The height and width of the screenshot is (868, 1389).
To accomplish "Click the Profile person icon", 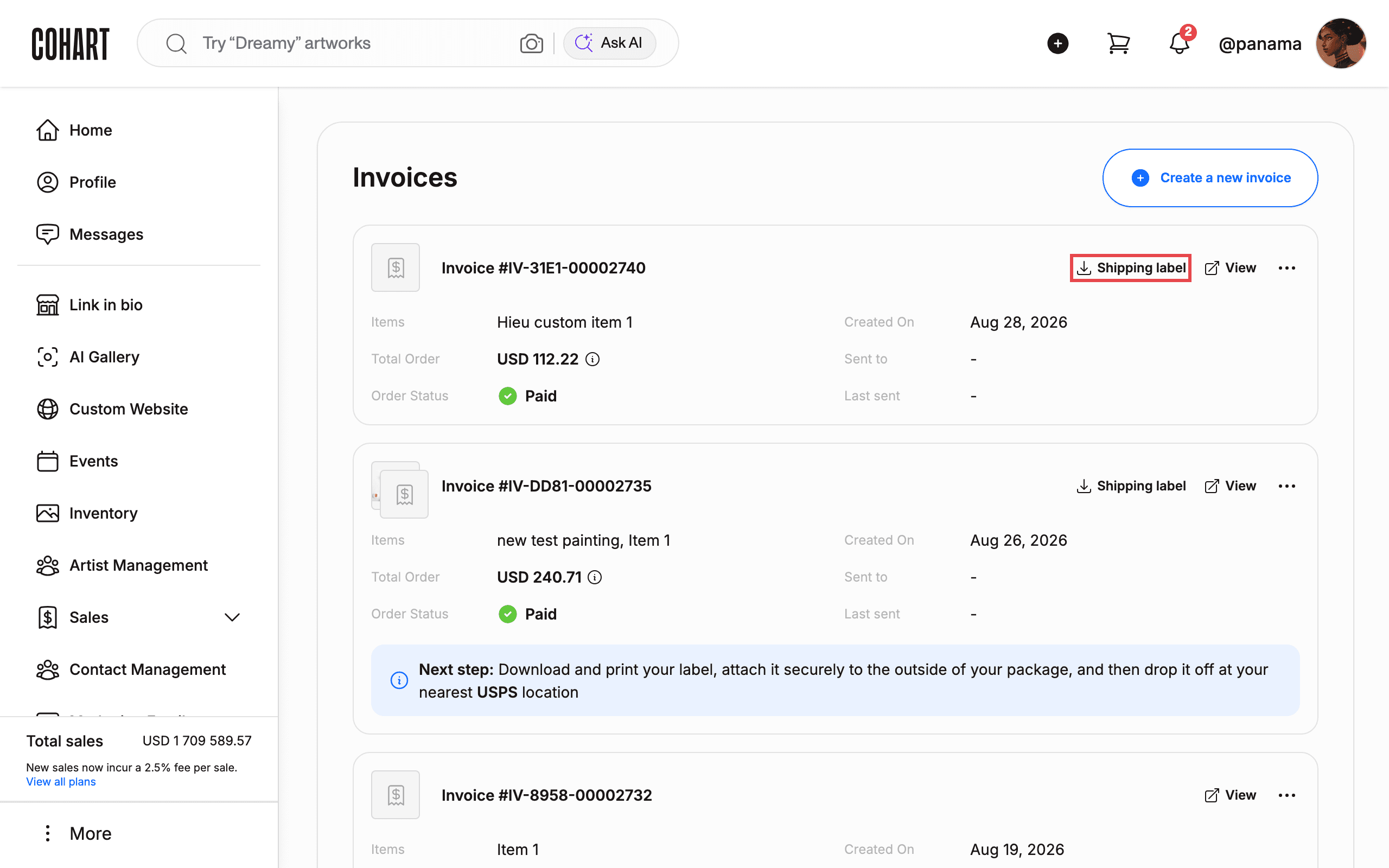I will click(x=48, y=182).
